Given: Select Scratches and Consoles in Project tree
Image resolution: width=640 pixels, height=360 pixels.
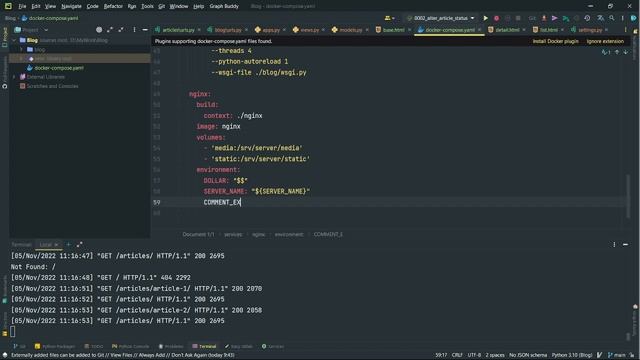Looking at the screenshot, I should pos(52,86).
